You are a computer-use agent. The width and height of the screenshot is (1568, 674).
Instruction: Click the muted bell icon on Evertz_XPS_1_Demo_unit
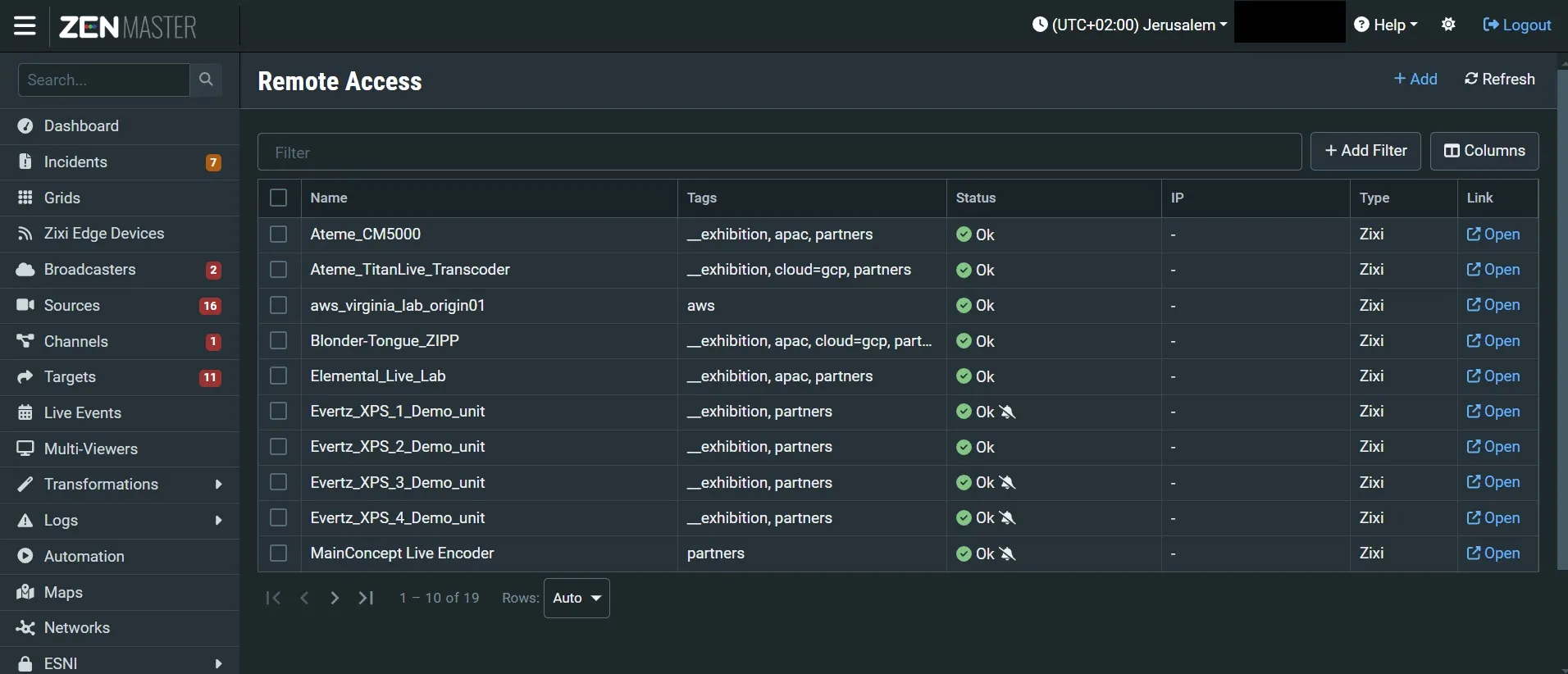click(1008, 412)
